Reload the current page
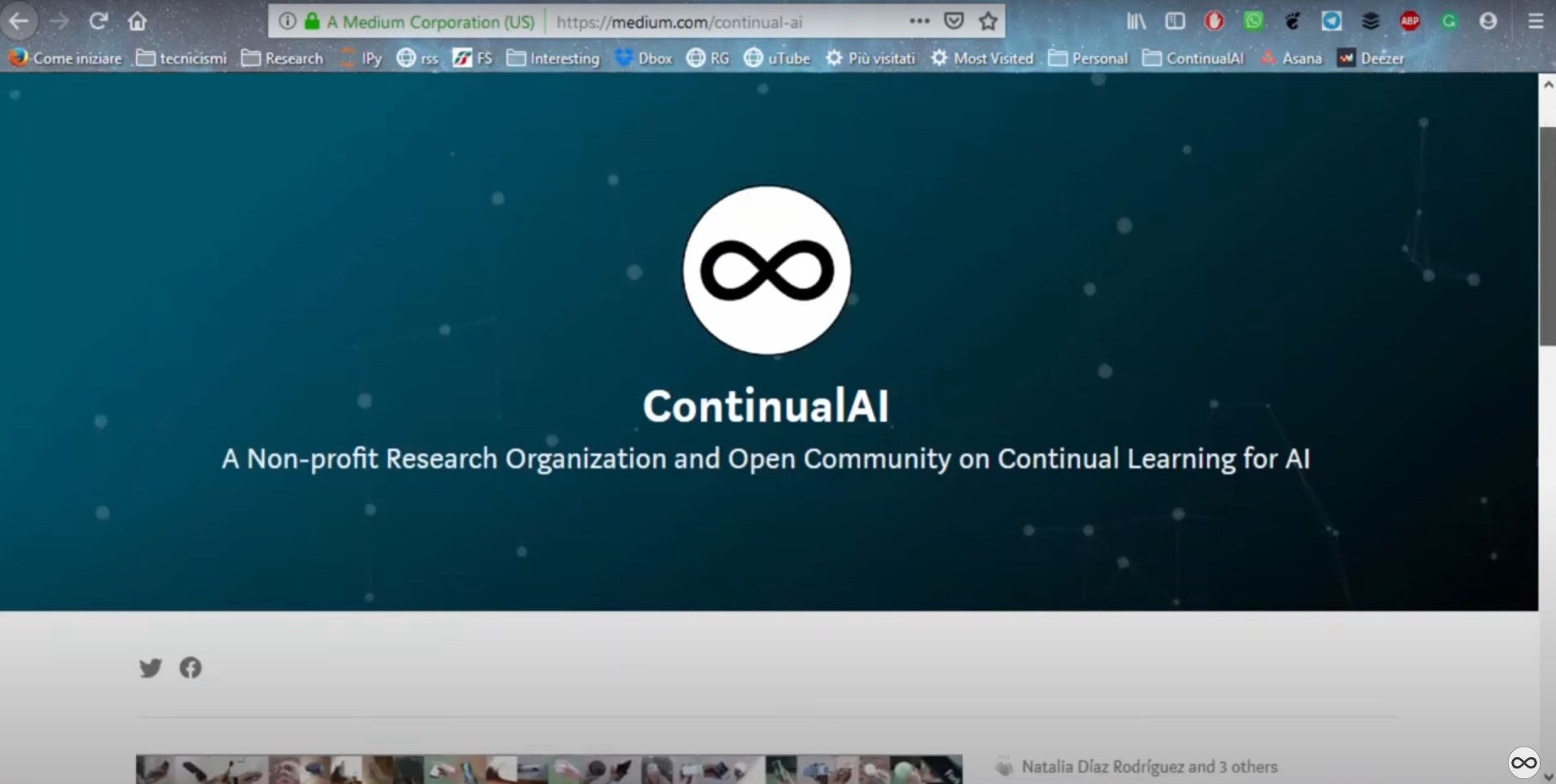The image size is (1556, 784). click(99, 21)
